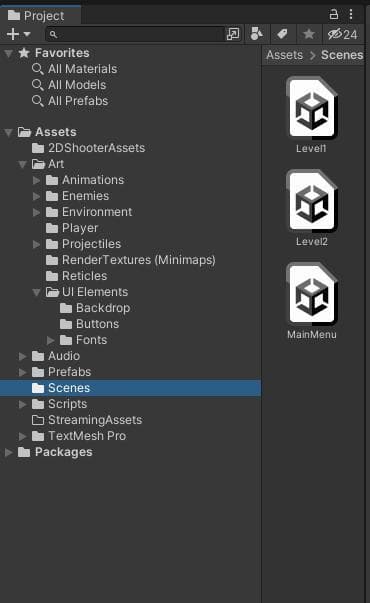The height and width of the screenshot is (603, 370).
Task: Click the MainMenu file name label
Action: 312,335
